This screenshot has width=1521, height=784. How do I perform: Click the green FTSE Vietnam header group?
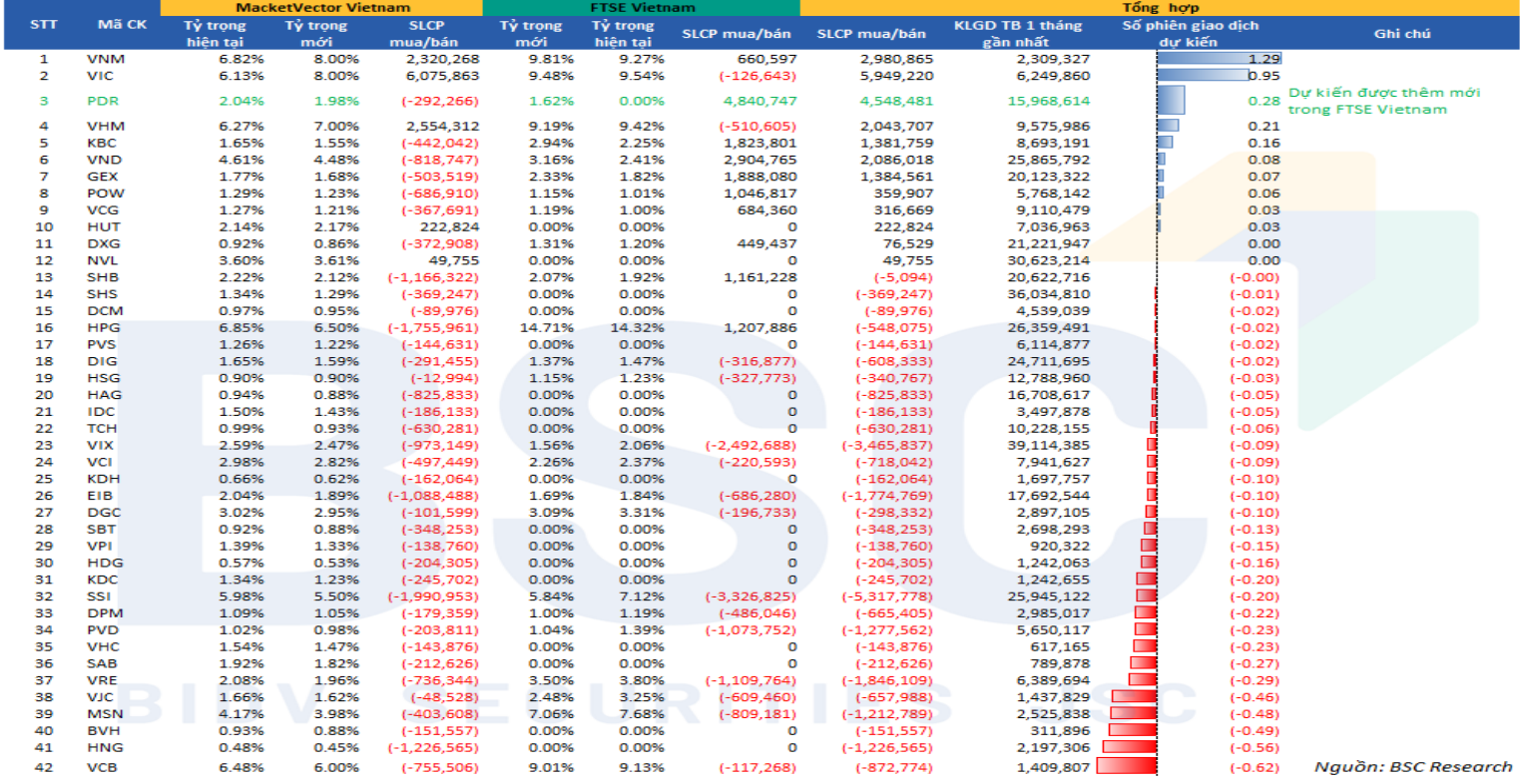(x=642, y=8)
